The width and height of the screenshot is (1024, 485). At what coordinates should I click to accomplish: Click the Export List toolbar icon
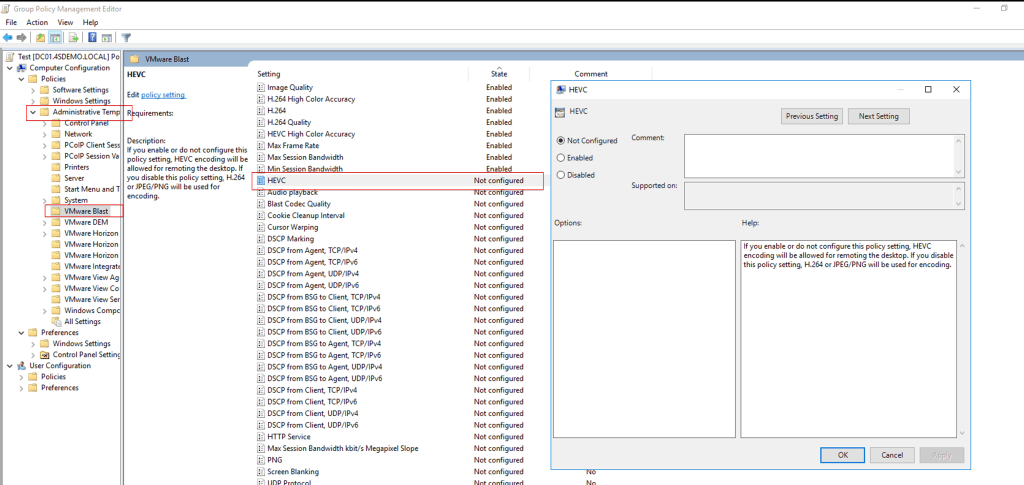[x=72, y=38]
